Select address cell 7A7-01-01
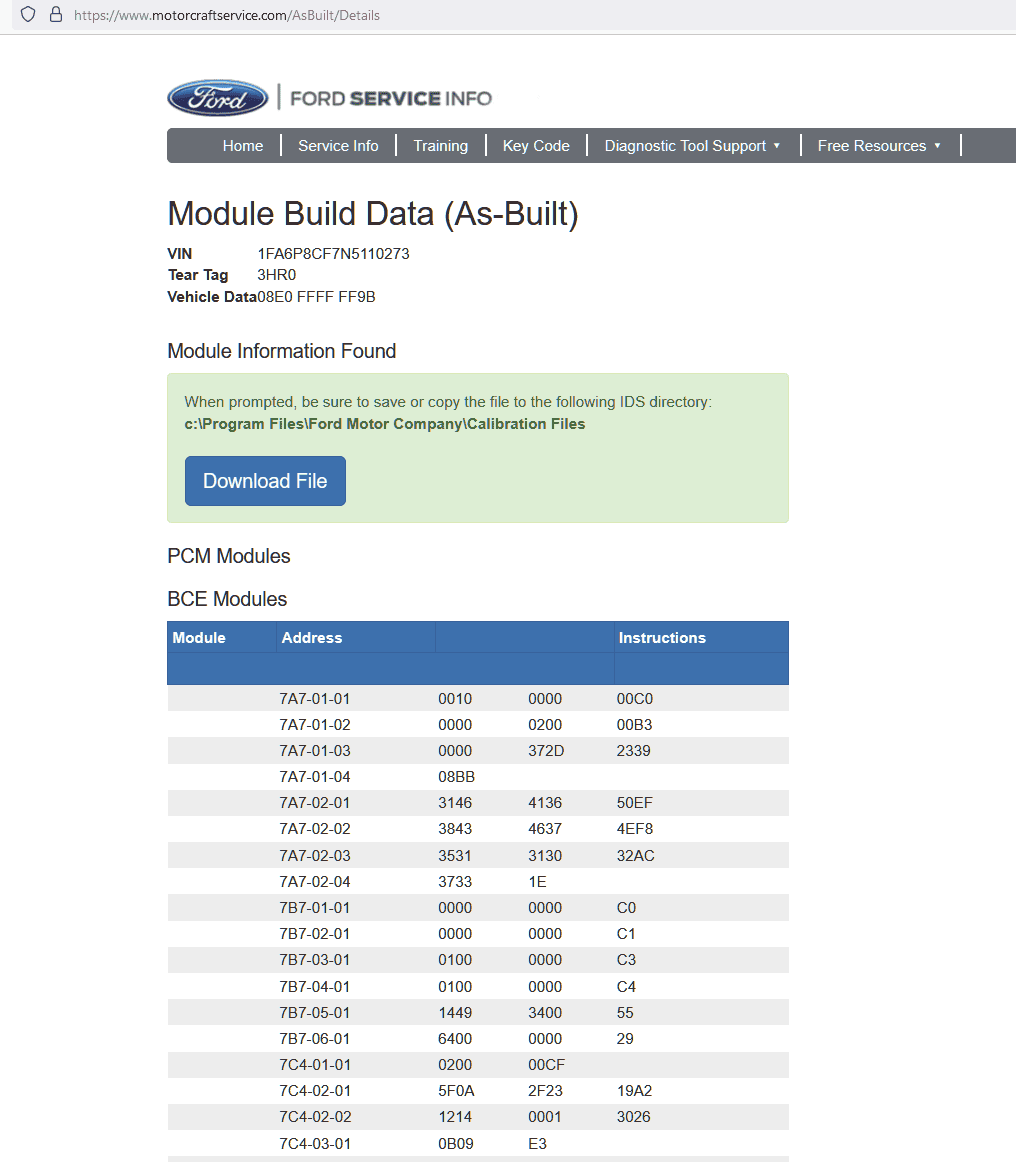1016x1162 pixels. click(315, 699)
